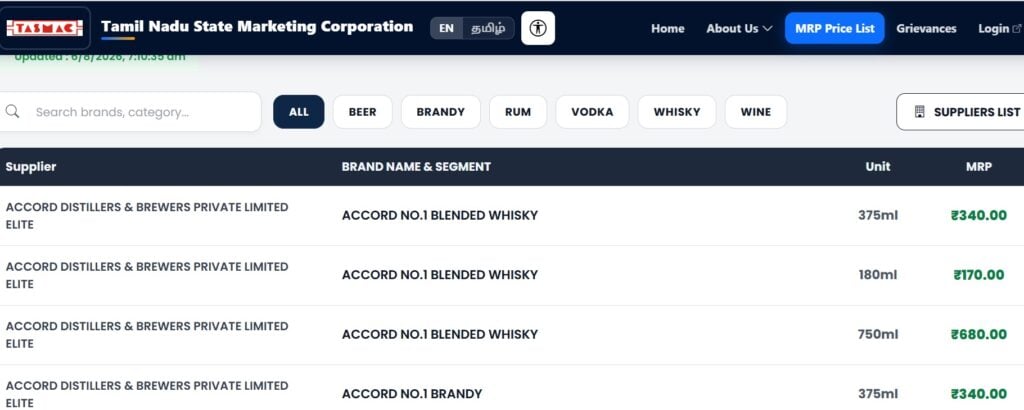Image resolution: width=1024 pixels, height=410 pixels.
Task: Open the Home menu item
Action: pyautogui.click(x=667, y=29)
